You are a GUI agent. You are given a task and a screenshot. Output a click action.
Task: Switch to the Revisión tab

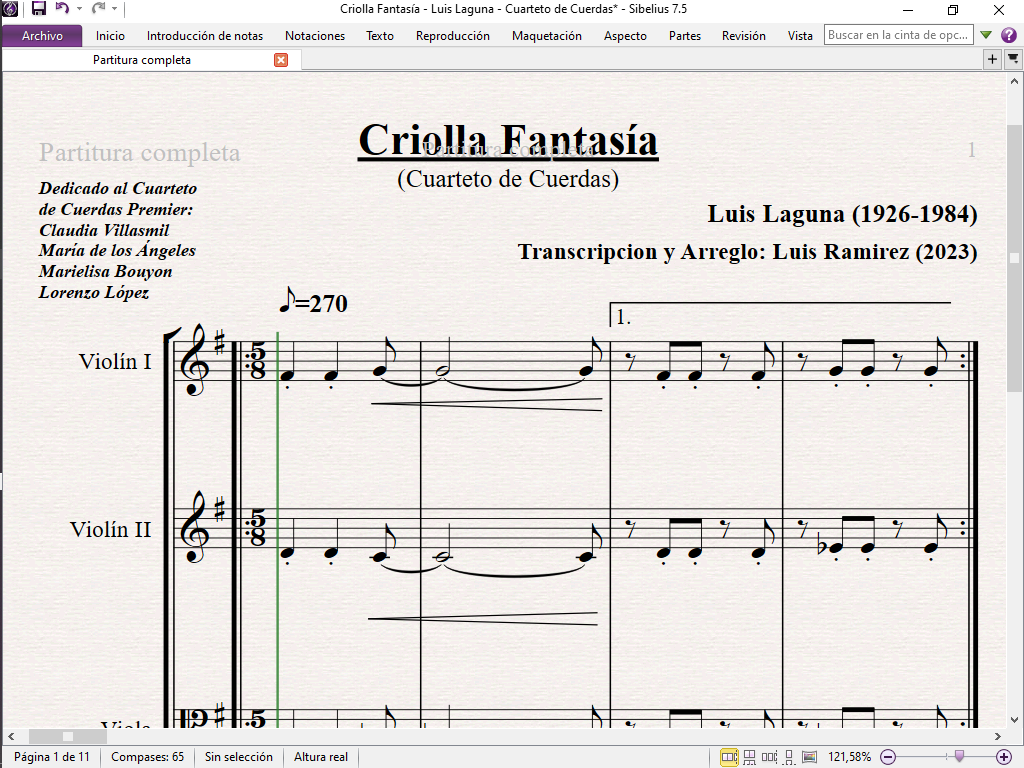click(744, 36)
